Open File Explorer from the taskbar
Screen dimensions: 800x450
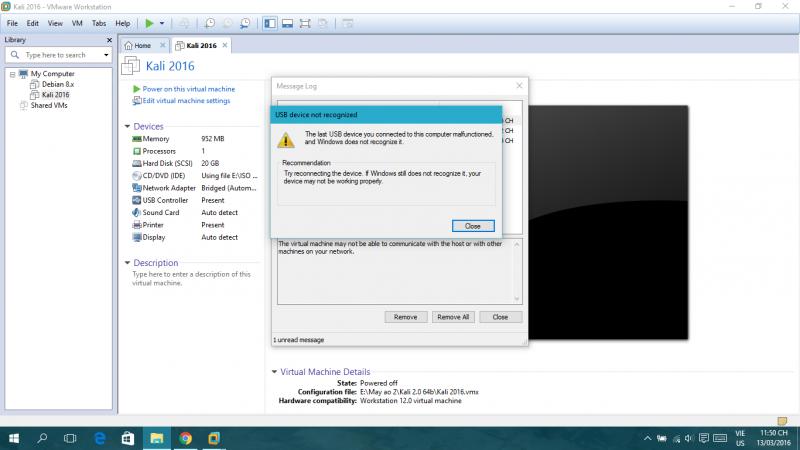coord(157,438)
